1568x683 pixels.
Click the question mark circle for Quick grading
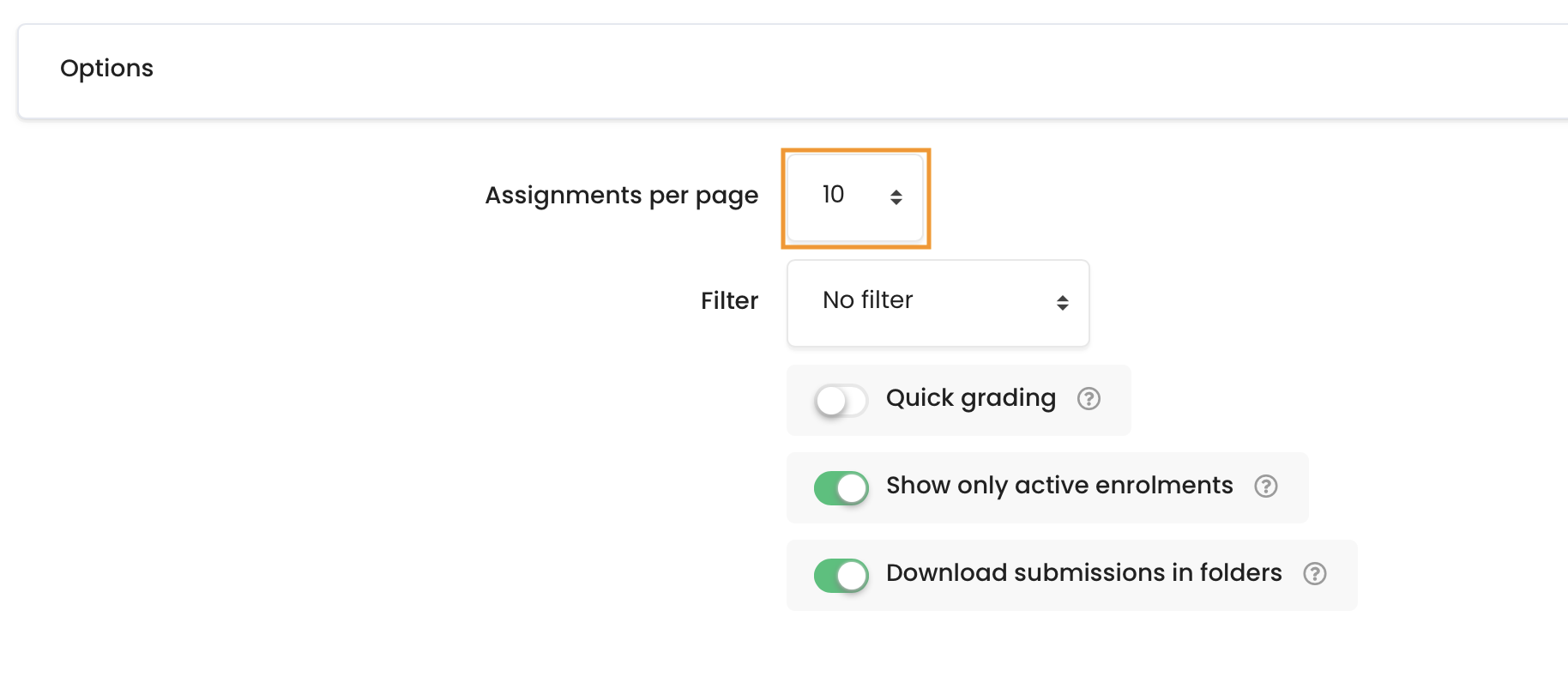coord(1088,399)
